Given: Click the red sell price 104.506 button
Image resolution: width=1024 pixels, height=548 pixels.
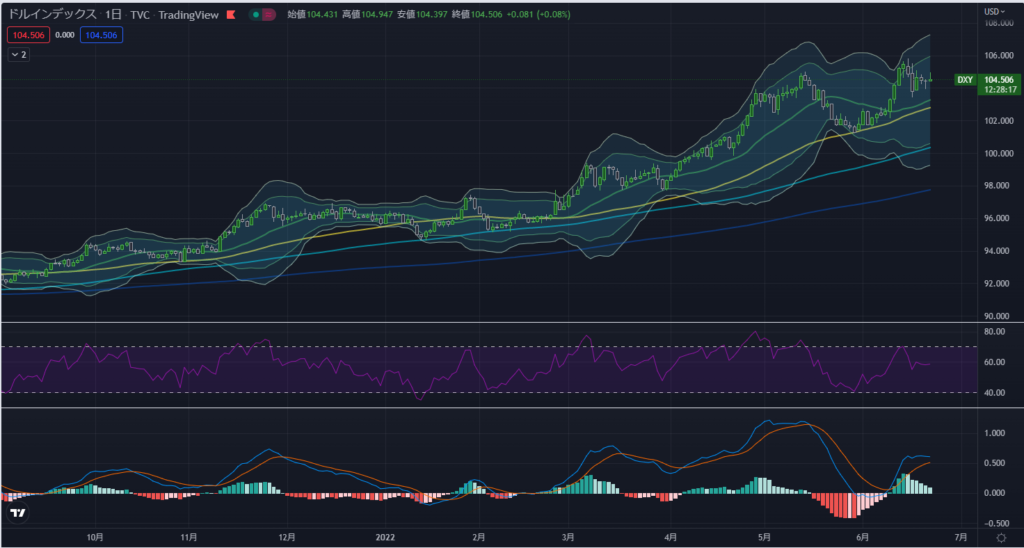Looking at the screenshot, I should point(26,35).
